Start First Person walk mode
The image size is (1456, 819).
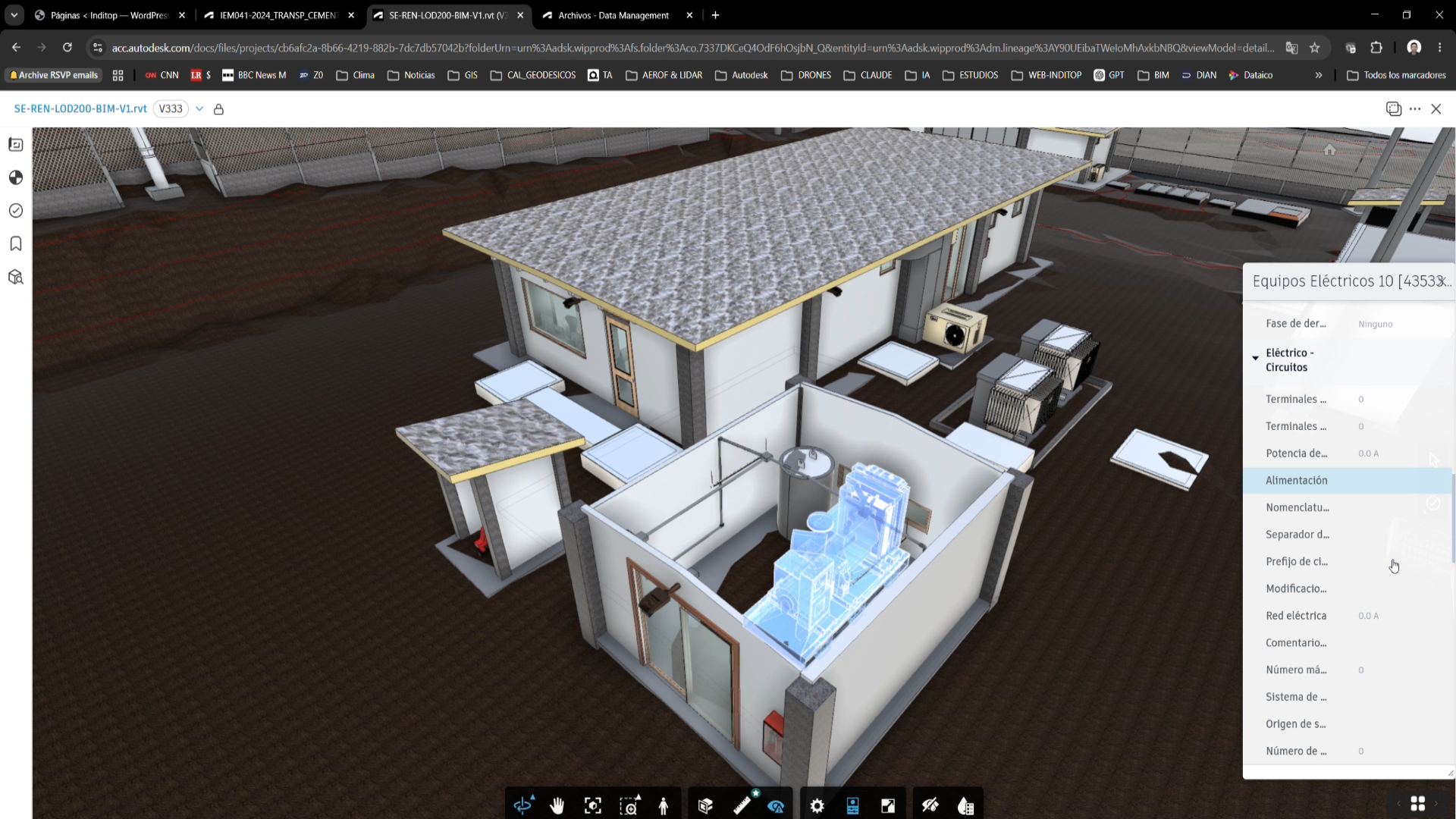664,805
